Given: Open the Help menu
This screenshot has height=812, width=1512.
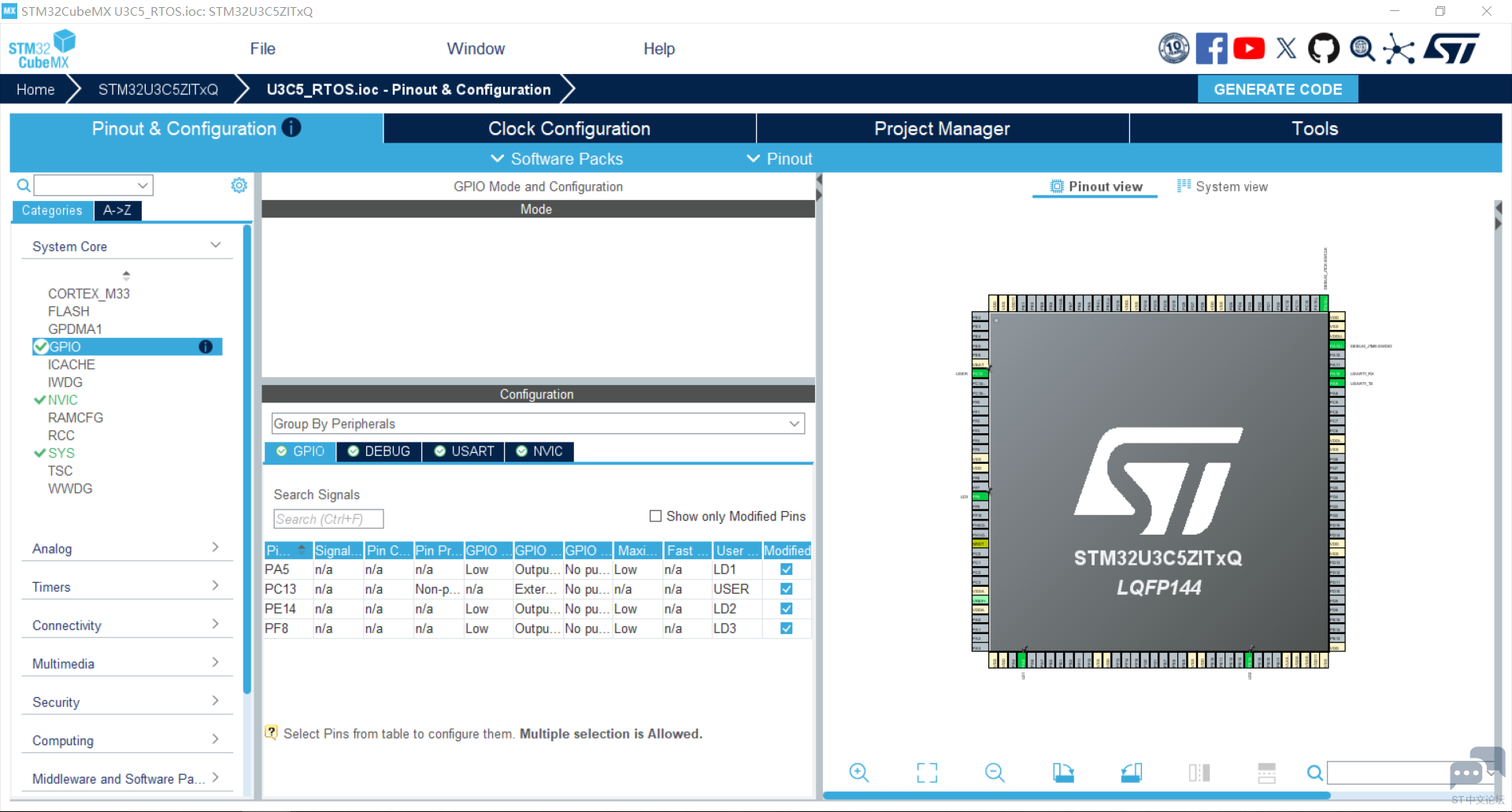Looking at the screenshot, I should pyautogui.click(x=659, y=49).
